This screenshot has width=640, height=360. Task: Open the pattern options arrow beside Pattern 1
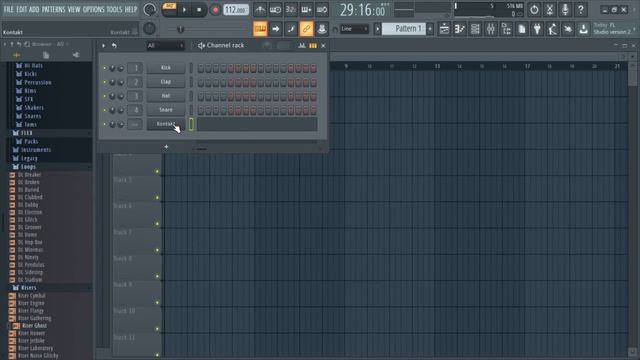(x=378, y=29)
